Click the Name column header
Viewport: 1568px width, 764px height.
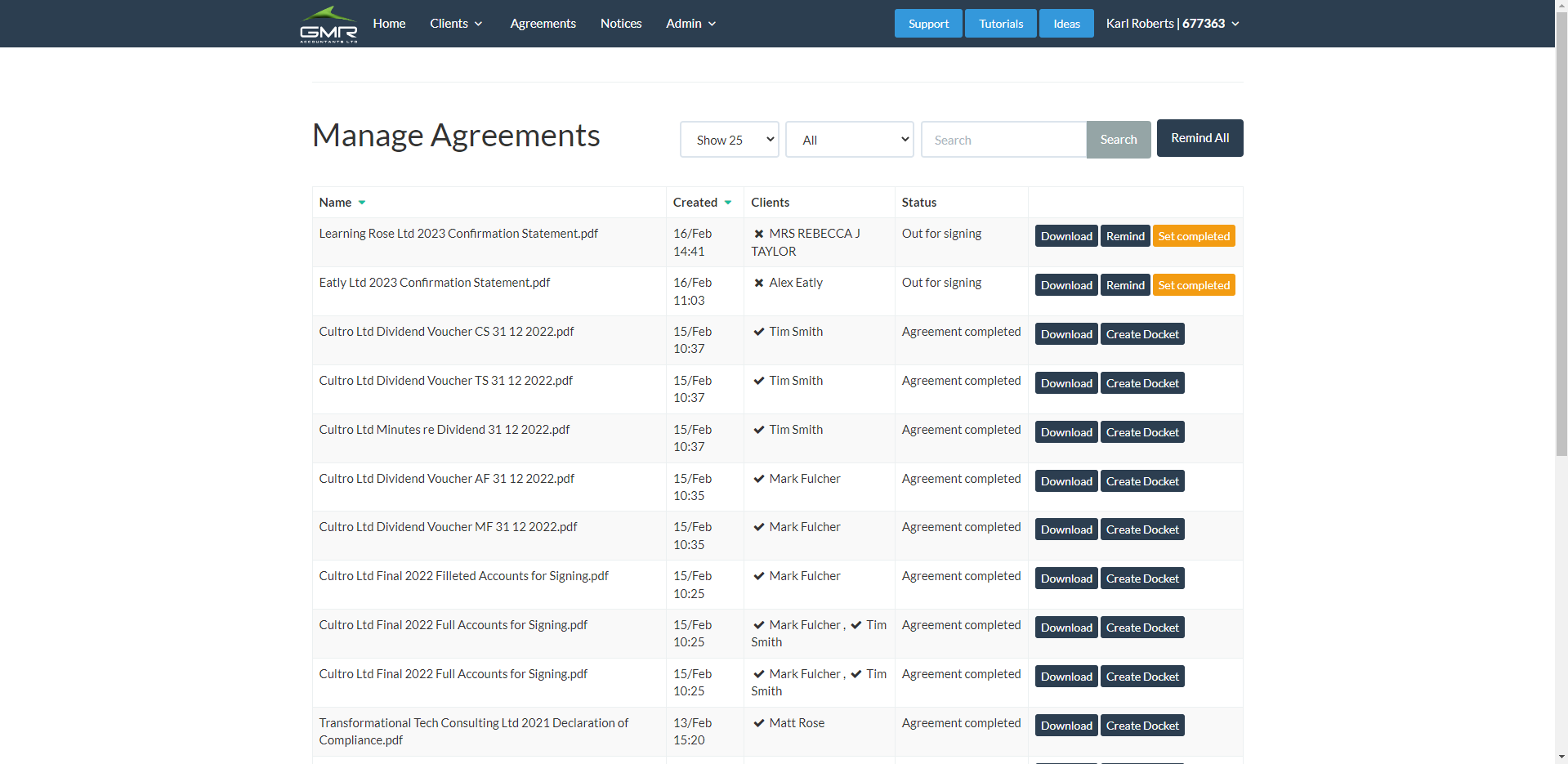click(x=335, y=203)
